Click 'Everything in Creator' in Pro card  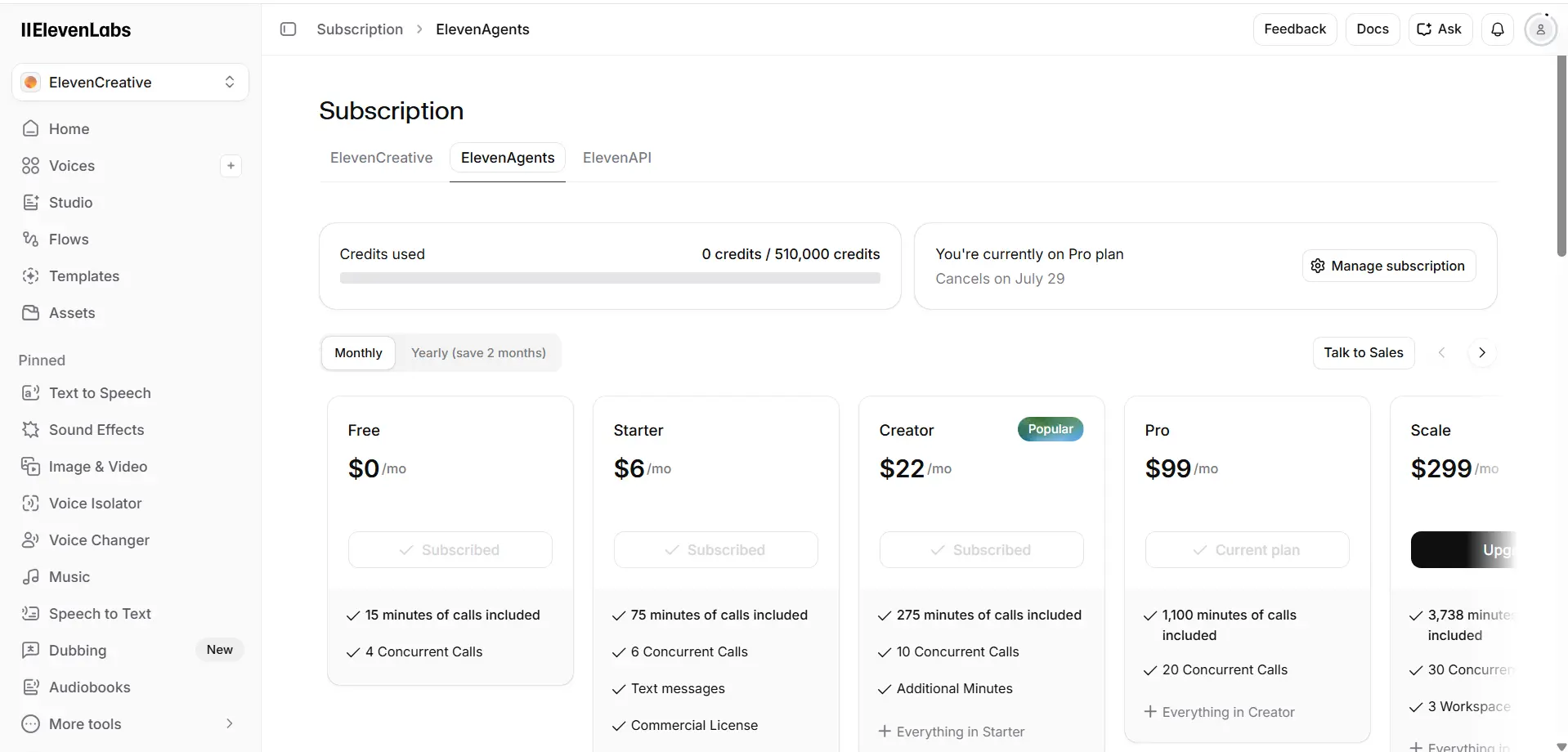(x=1228, y=712)
